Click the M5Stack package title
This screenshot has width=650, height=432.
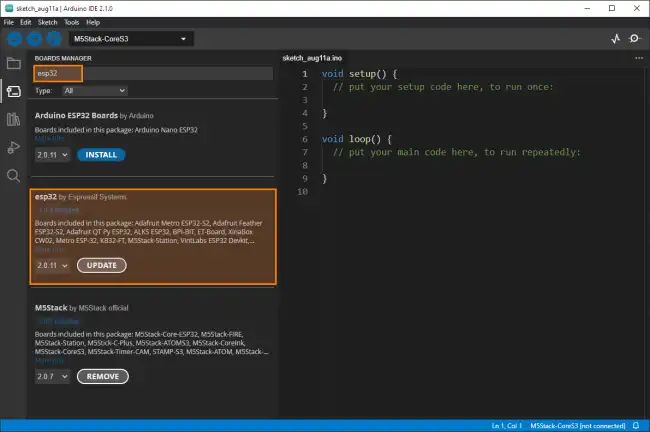click(51, 308)
